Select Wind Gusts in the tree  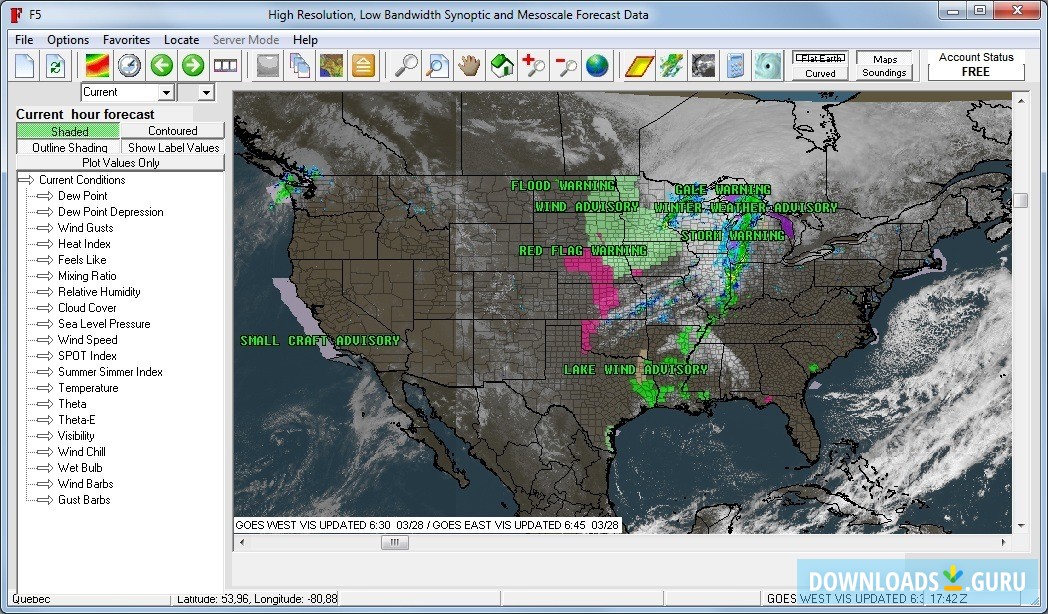pyautogui.click(x=86, y=228)
